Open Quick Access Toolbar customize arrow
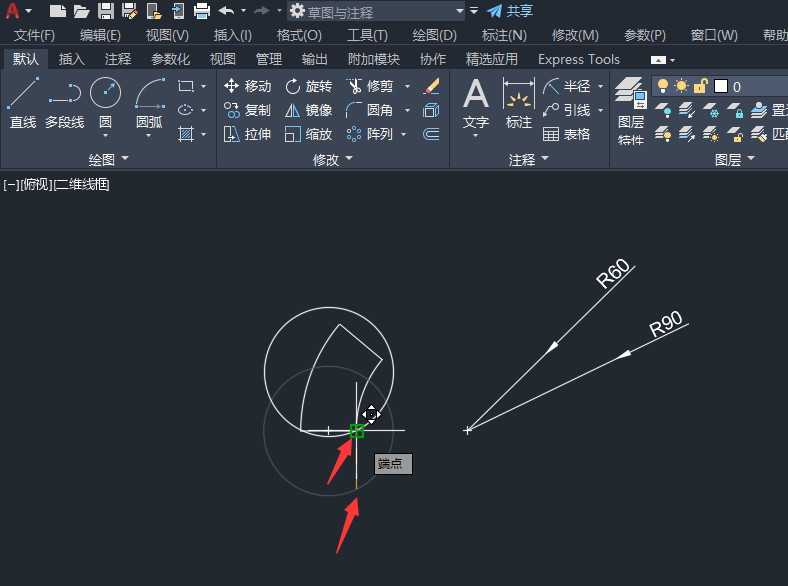Screen dimensions: 788x586 tap(474, 11)
